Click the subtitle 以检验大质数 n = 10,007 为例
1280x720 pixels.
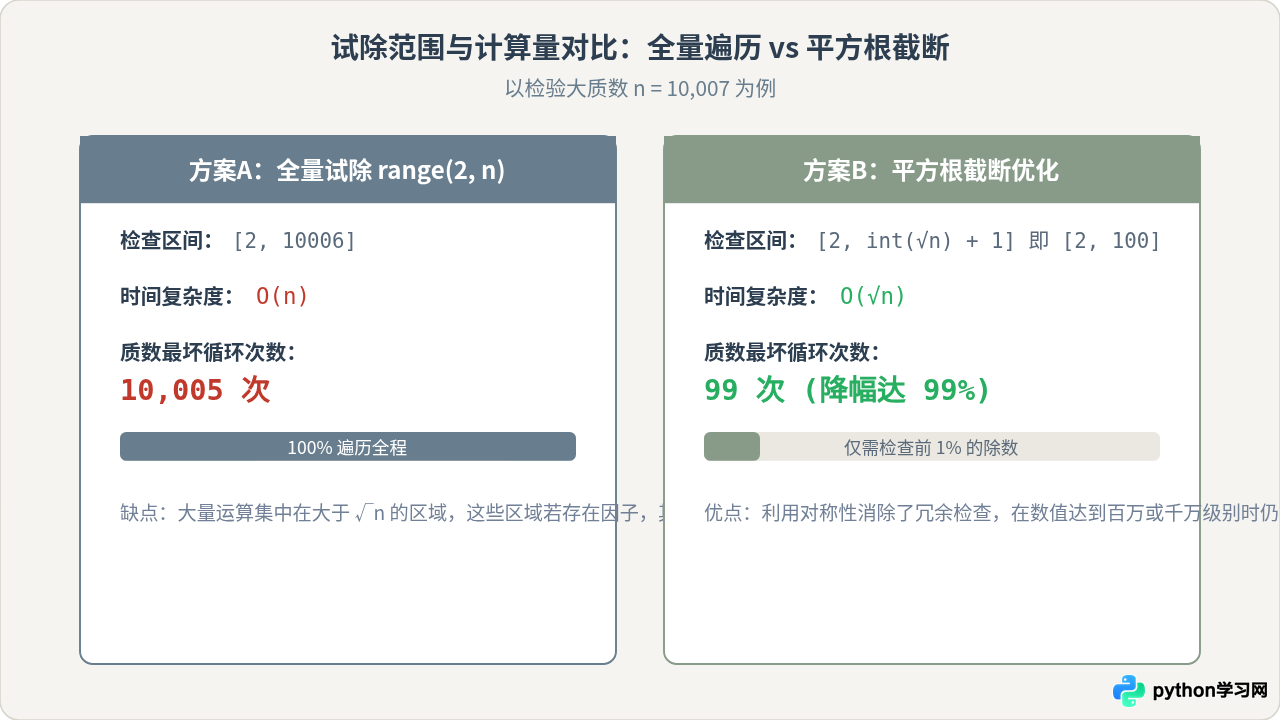(640, 88)
